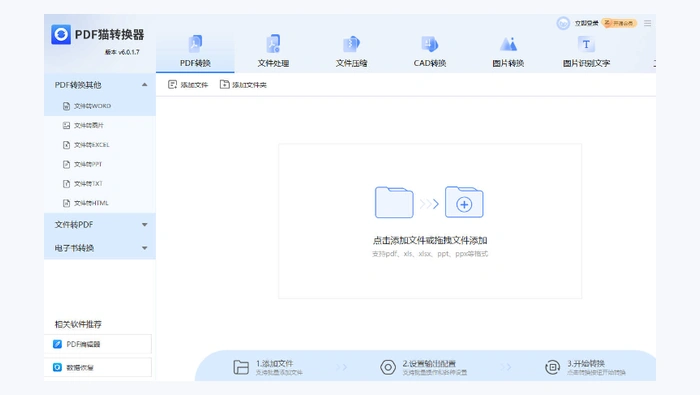The image size is (700, 395).
Task: Click the 1.添加文件 step label
Action: tap(275, 363)
